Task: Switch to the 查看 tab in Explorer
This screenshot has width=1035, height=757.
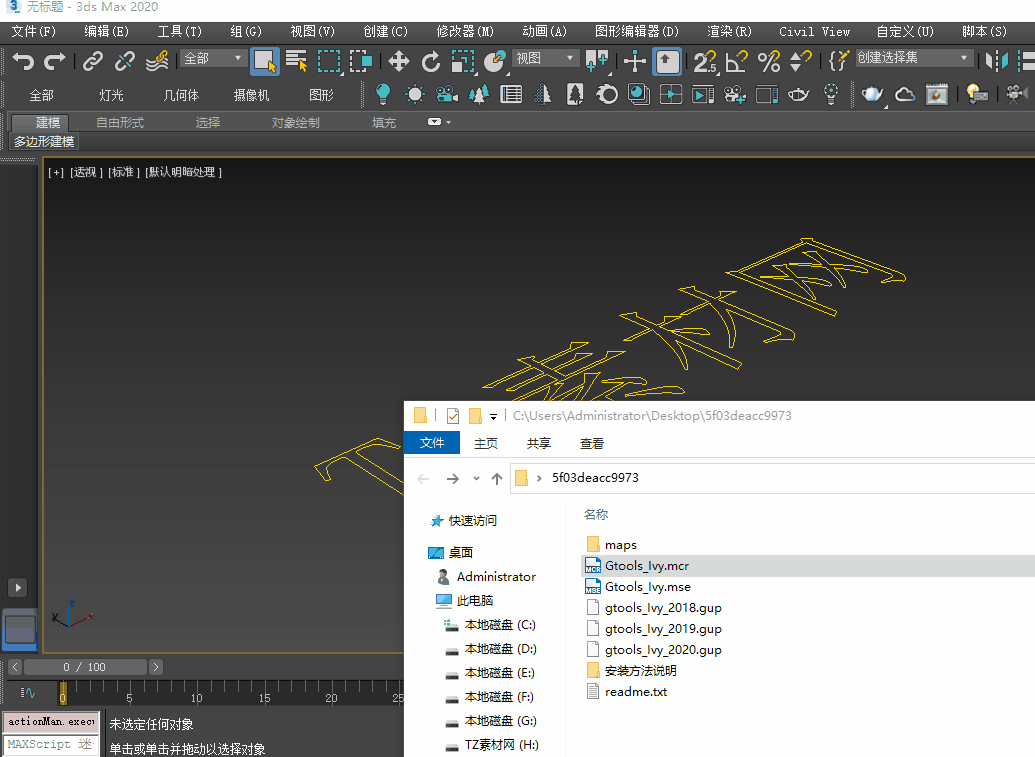Action: click(x=591, y=443)
